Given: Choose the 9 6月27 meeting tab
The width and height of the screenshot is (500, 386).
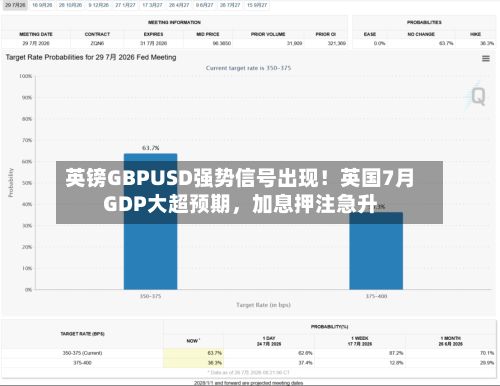Looking at the screenshot, I should pyautogui.click(x=205, y=5).
